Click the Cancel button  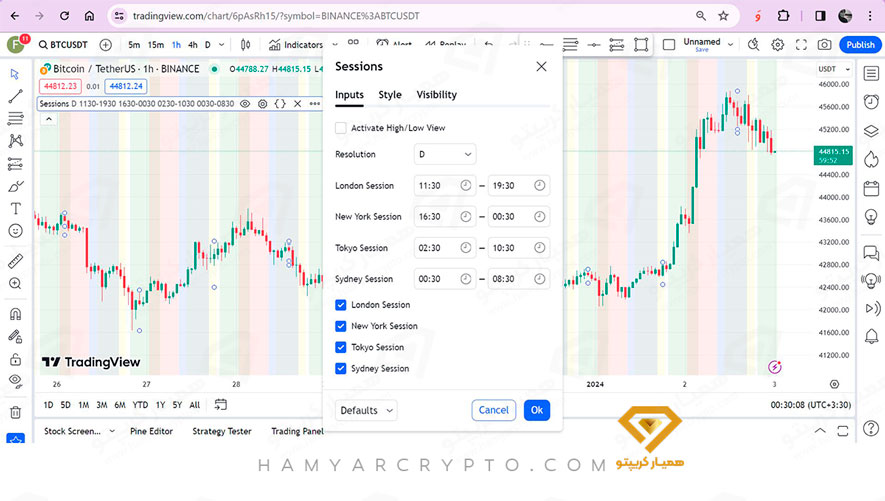click(x=494, y=410)
